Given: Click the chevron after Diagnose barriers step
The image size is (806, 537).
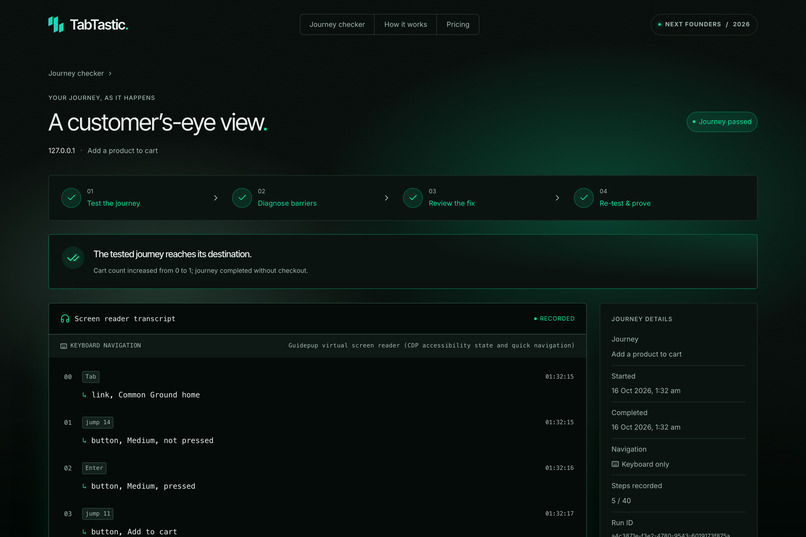Looking at the screenshot, I should coord(387,198).
